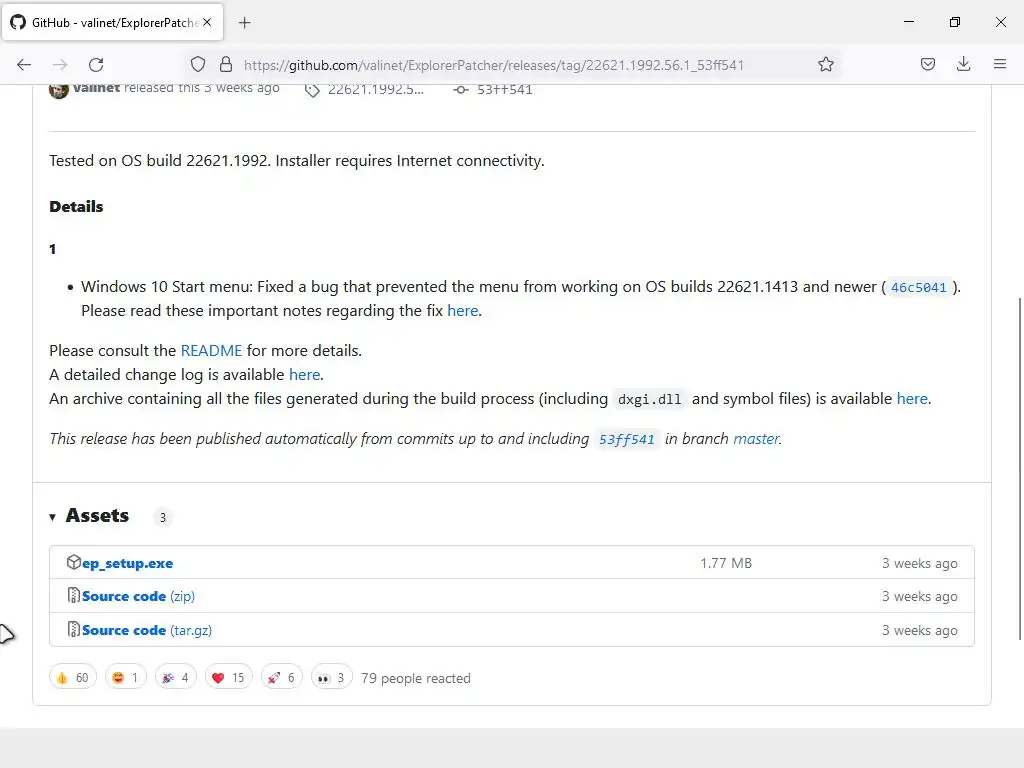The width and height of the screenshot is (1024, 768).
Task: Download Source code (zip)
Action: [x=138, y=597]
